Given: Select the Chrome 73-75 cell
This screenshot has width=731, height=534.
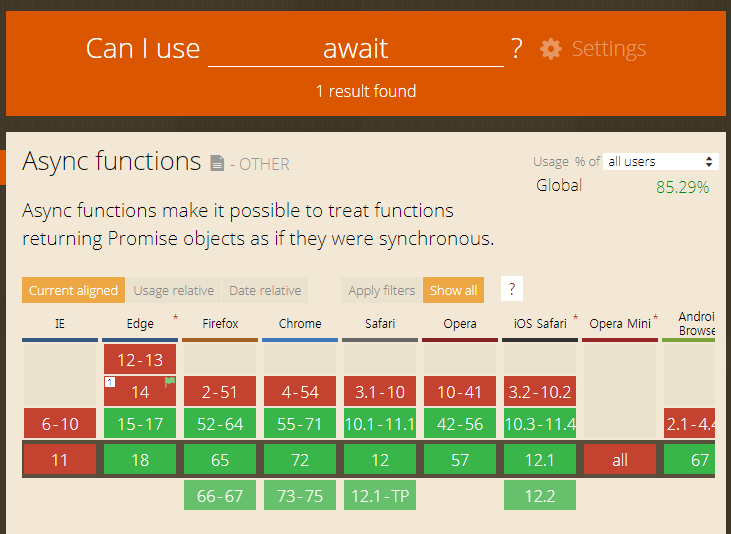Looking at the screenshot, I should click(300, 495).
